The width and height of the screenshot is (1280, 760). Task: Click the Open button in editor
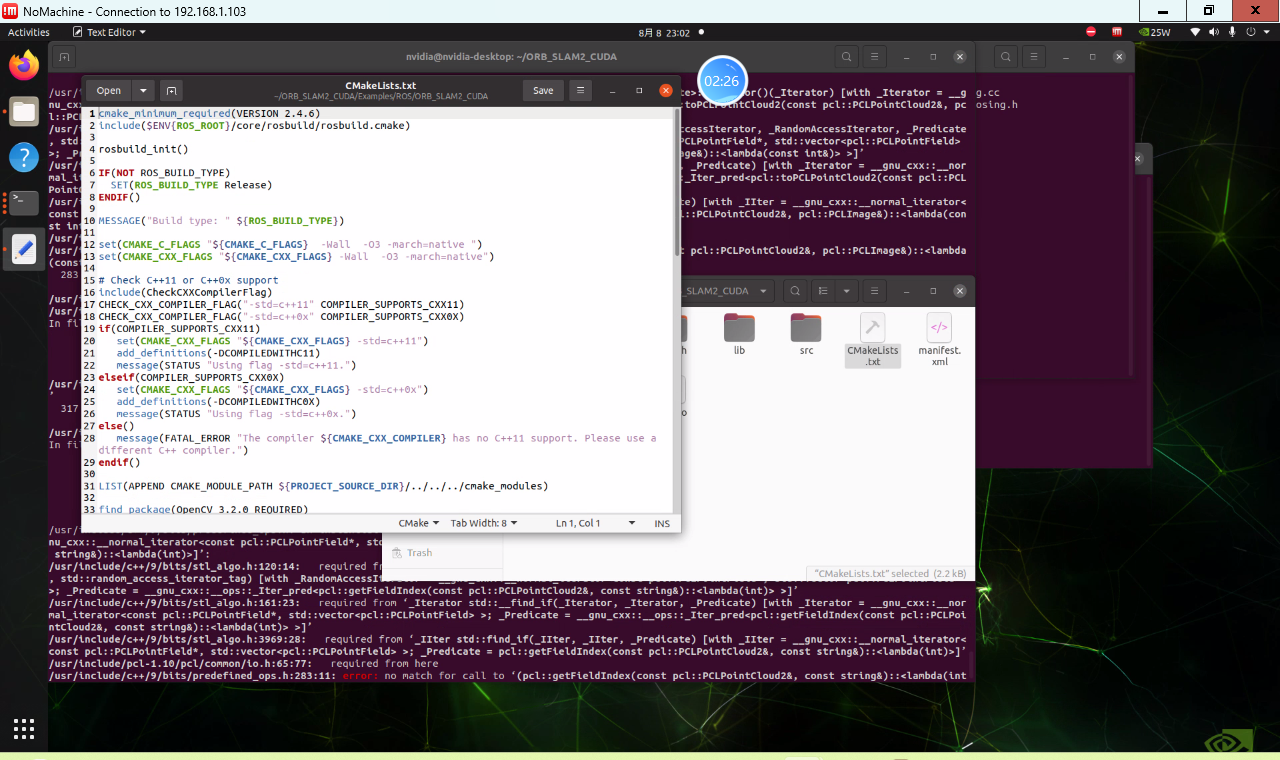tap(108, 90)
